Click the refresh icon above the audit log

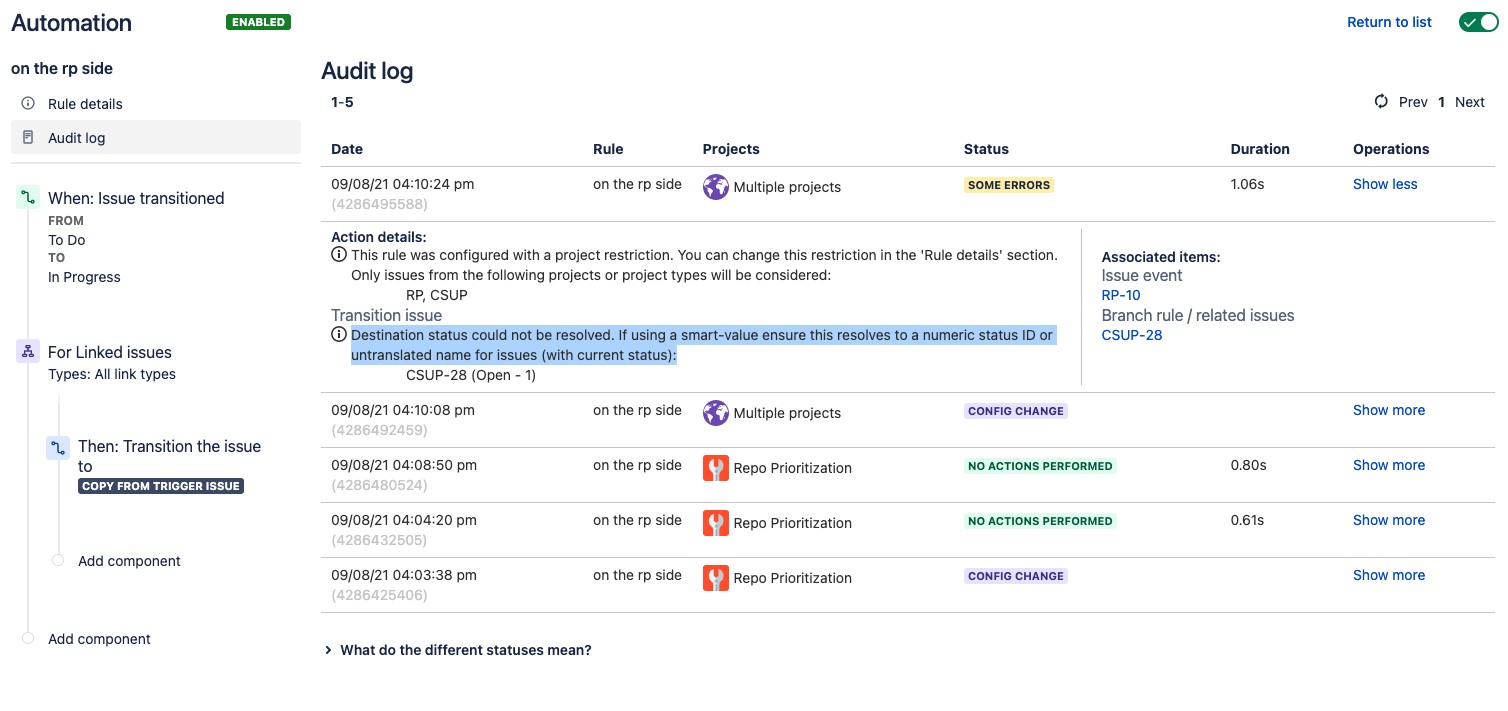[x=1381, y=101]
